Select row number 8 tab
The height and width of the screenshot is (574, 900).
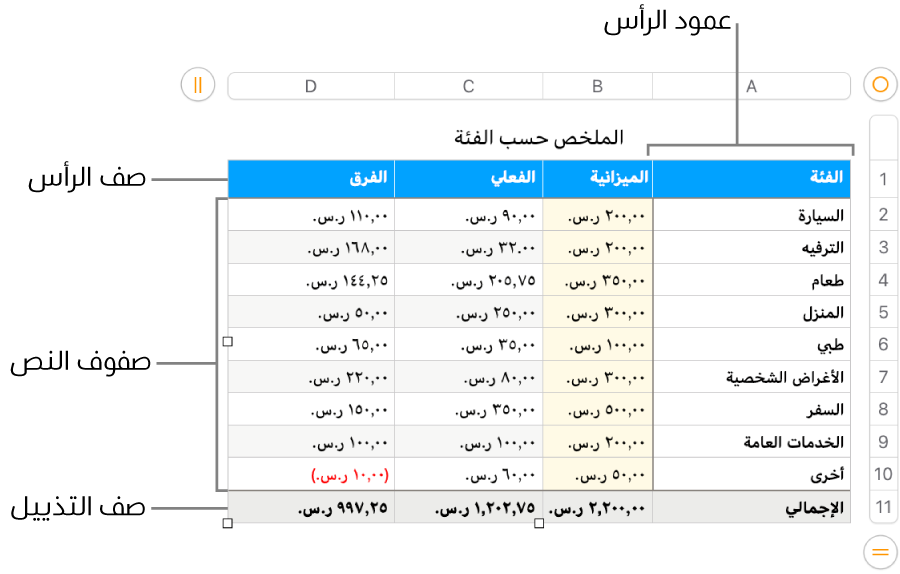point(883,409)
